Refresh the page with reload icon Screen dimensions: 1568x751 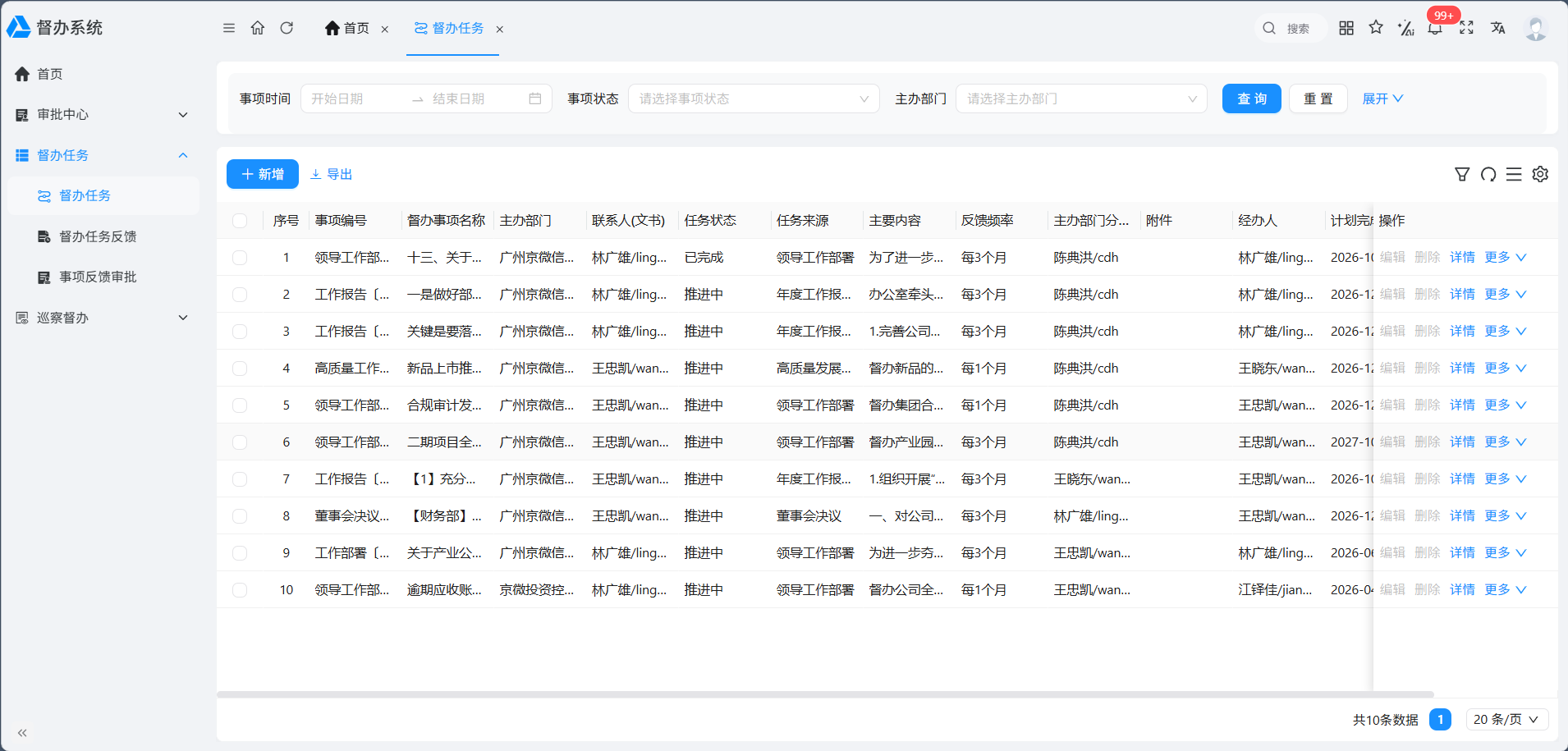tap(287, 28)
